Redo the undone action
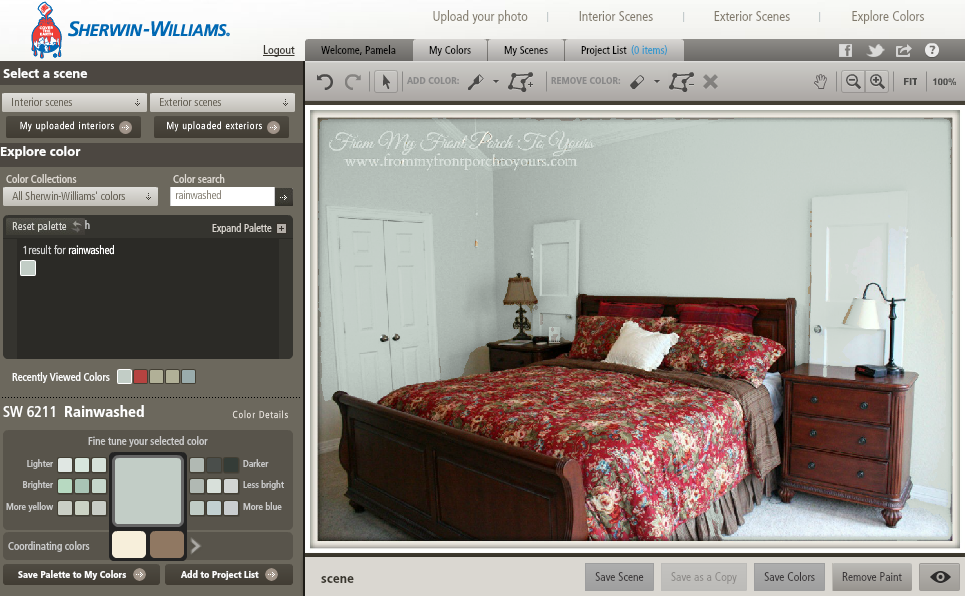965x596 pixels. (x=351, y=82)
